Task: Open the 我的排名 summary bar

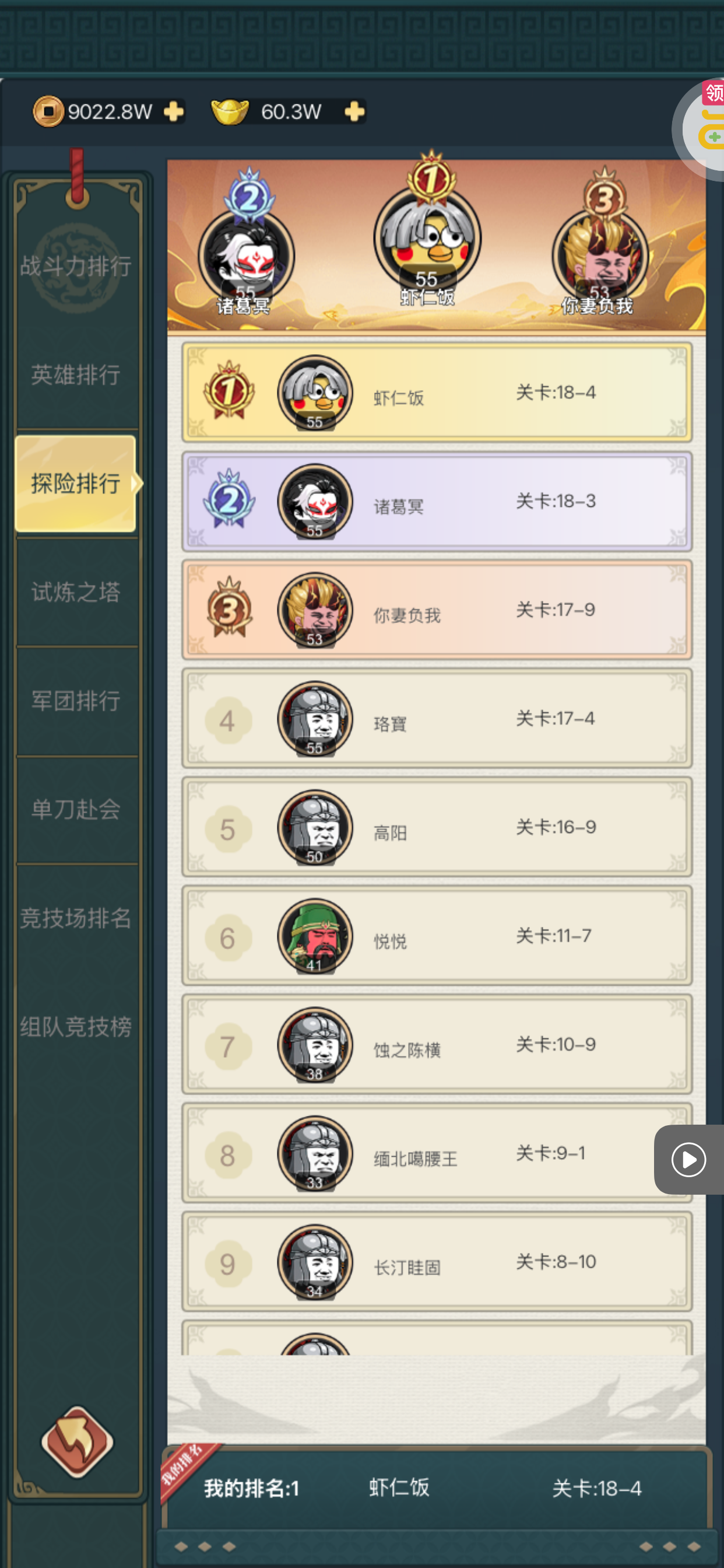Action: point(435,1487)
